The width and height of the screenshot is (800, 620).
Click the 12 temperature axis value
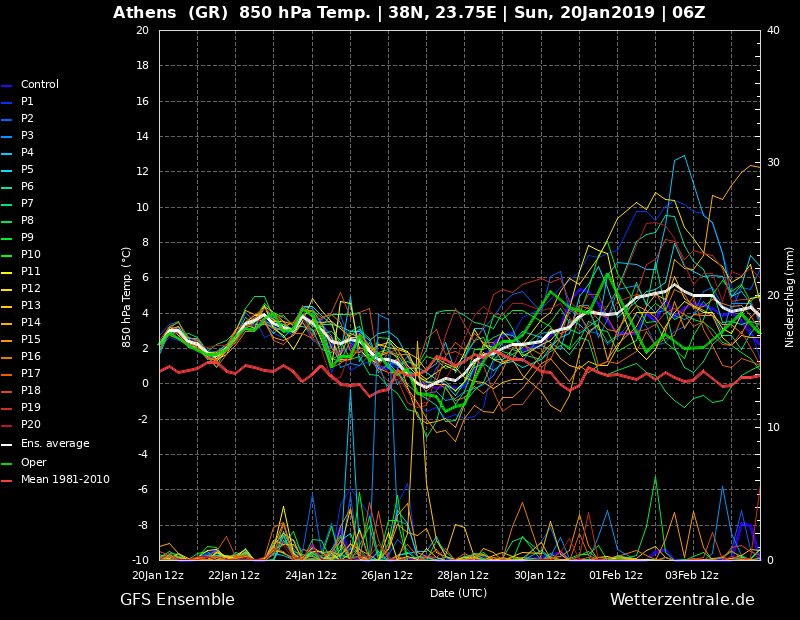(142, 171)
